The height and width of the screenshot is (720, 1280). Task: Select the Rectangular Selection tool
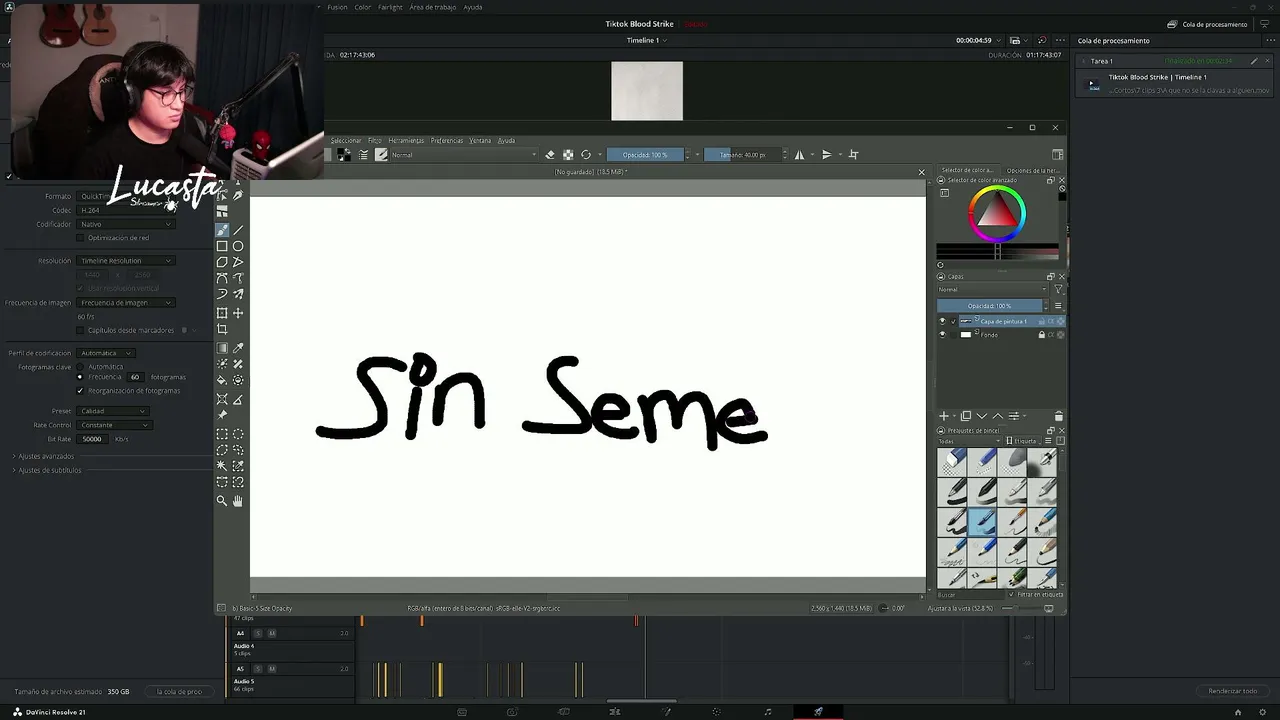click(x=222, y=434)
